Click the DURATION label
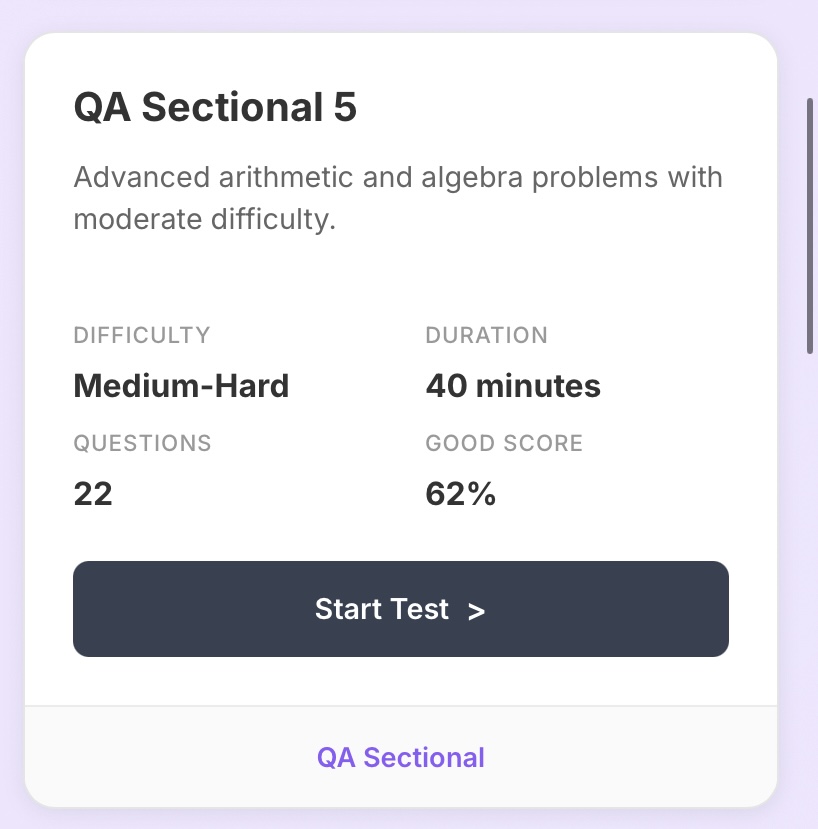818x829 pixels. 486,335
